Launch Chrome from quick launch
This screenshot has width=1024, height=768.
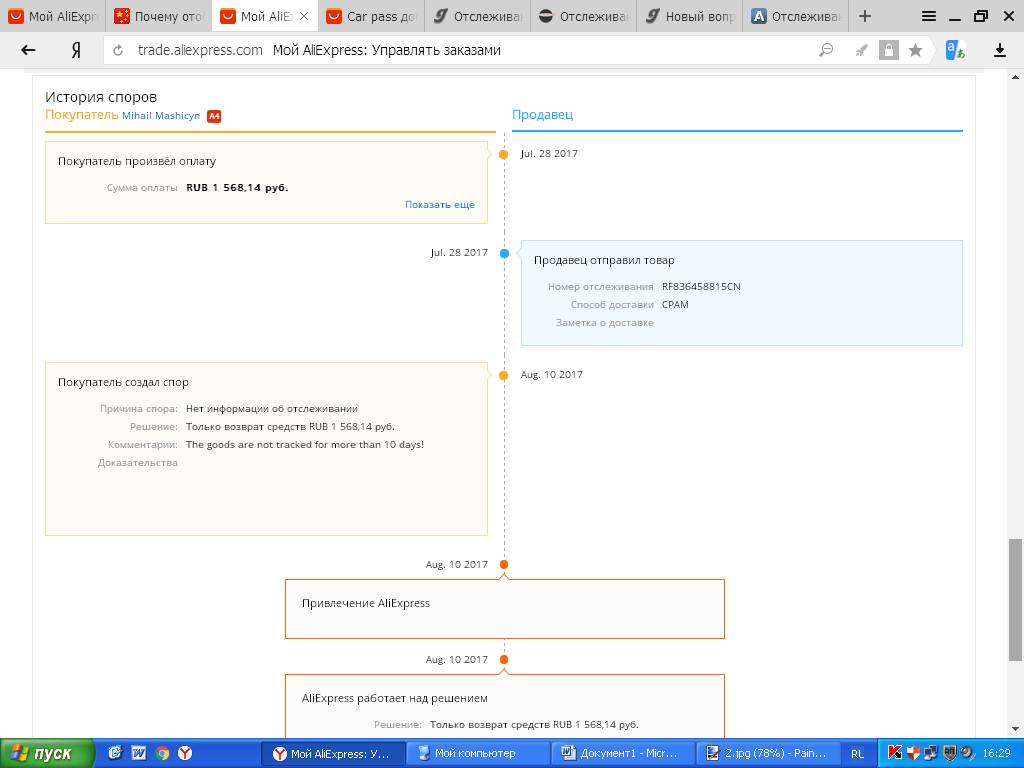click(162, 753)
